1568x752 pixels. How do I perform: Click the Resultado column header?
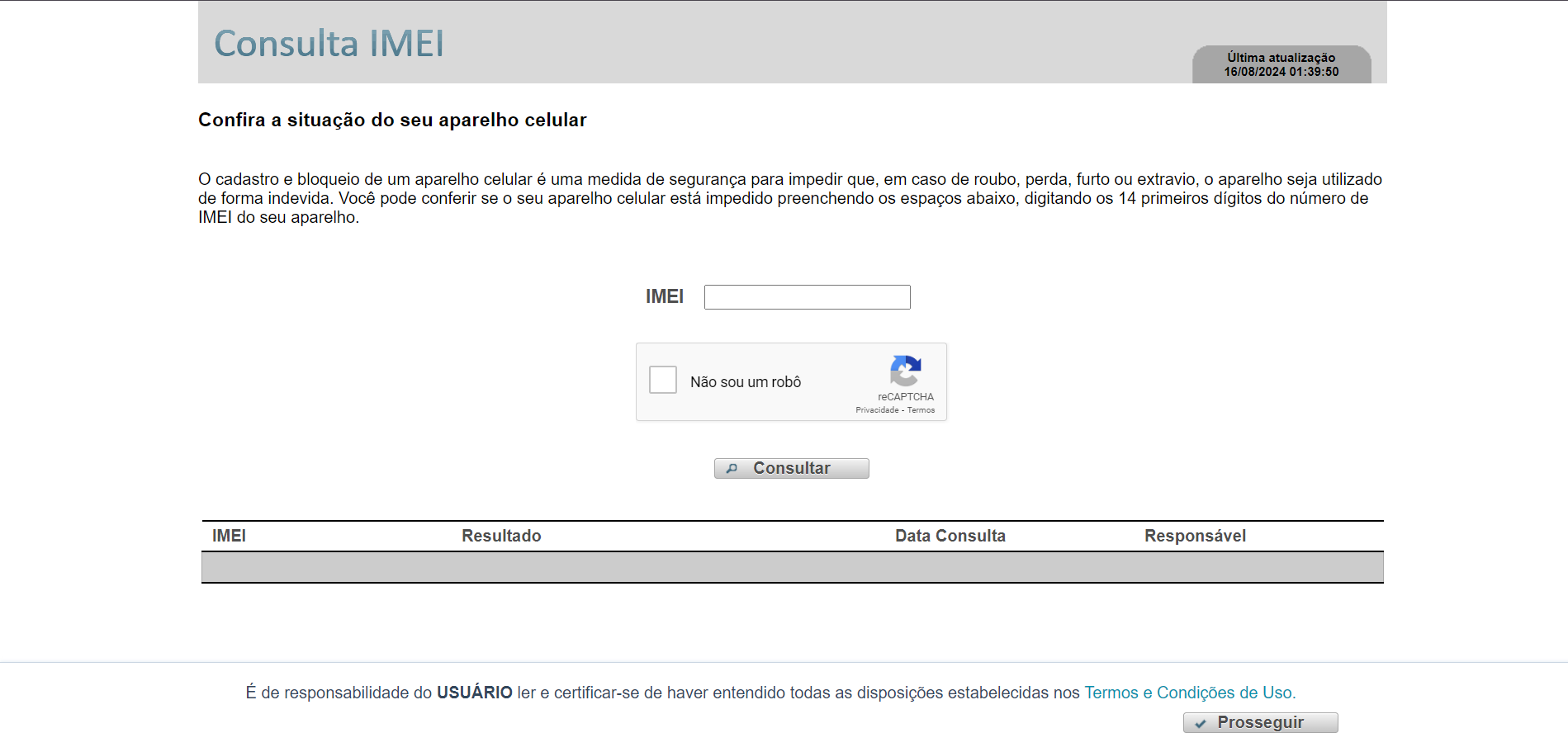point(501,536)
